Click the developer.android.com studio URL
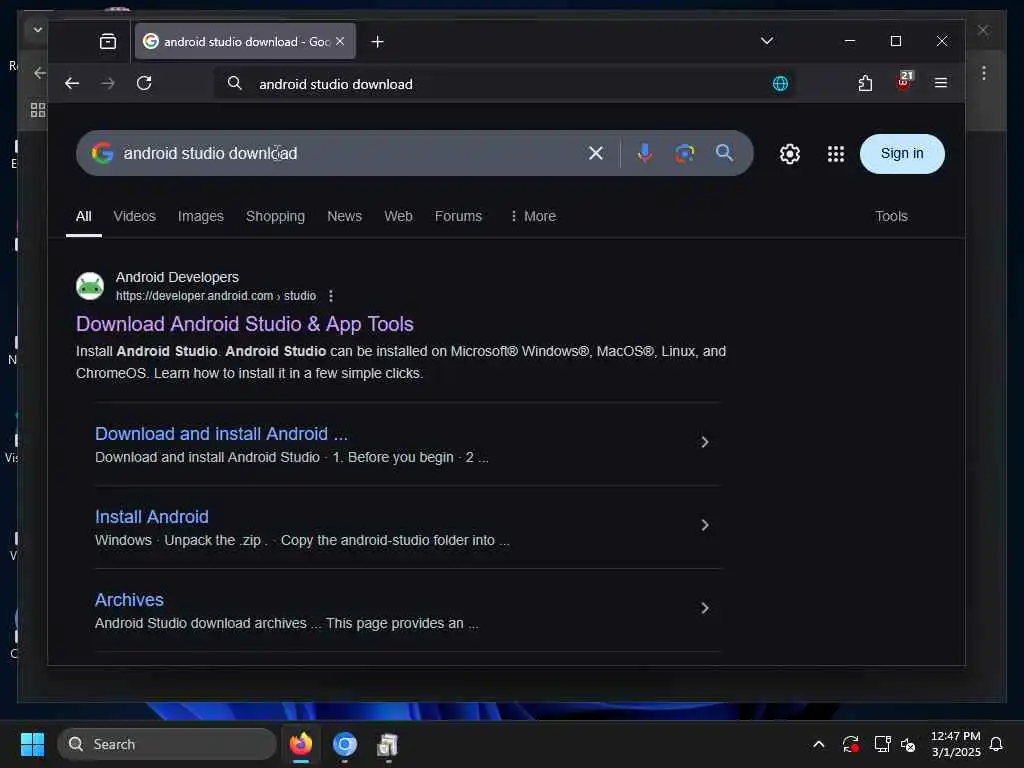1024x768 pixels. (216, 296)
